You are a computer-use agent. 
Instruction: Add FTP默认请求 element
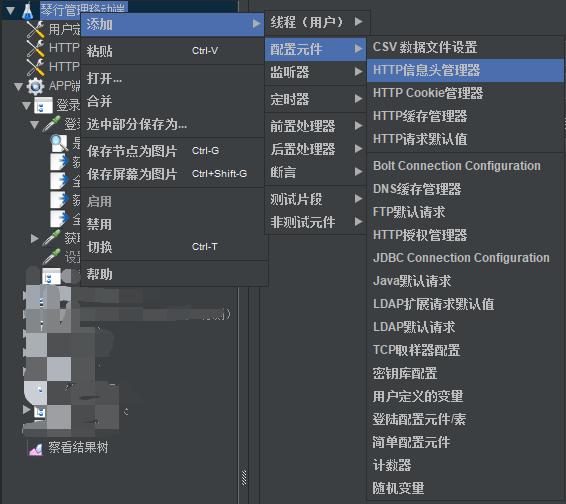click(x=465, y=212)
